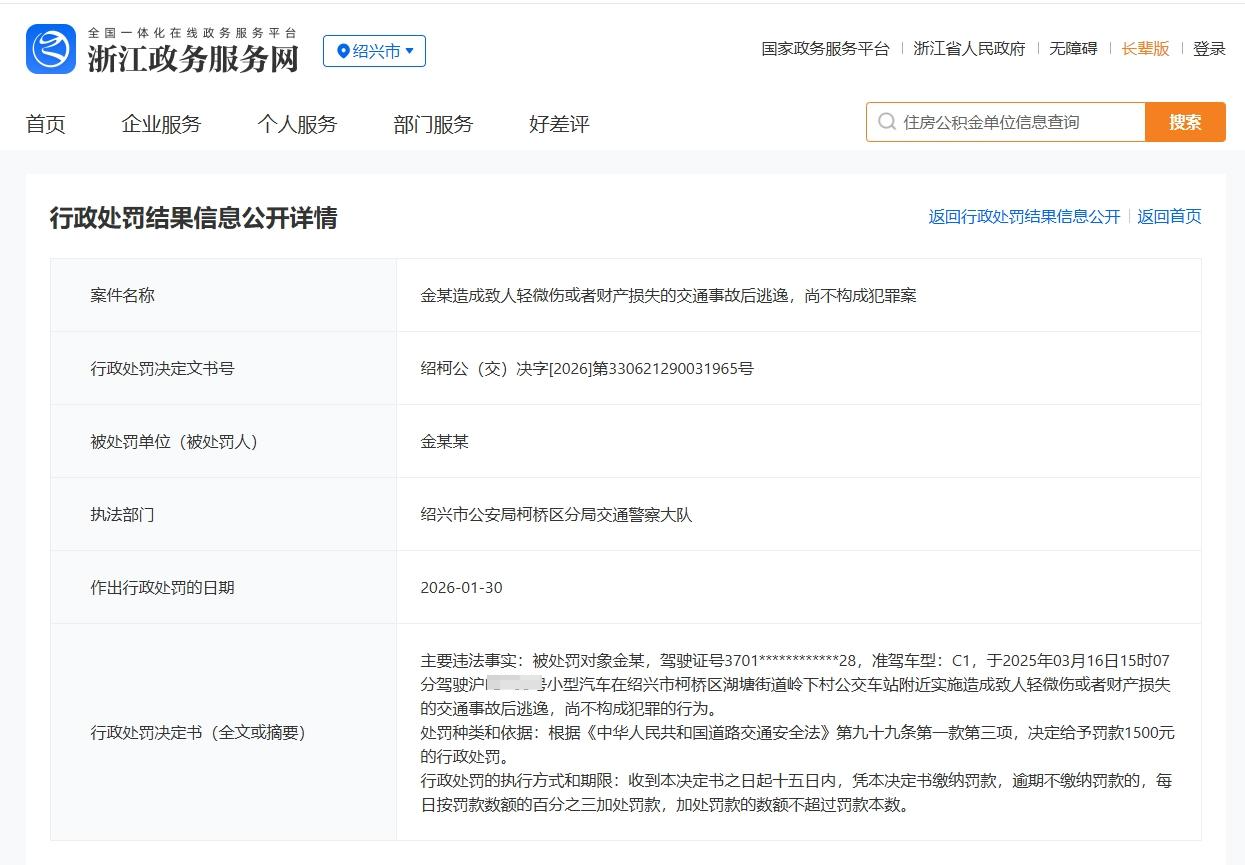Switch to 长辈版 elder mode

[1144, 48]
